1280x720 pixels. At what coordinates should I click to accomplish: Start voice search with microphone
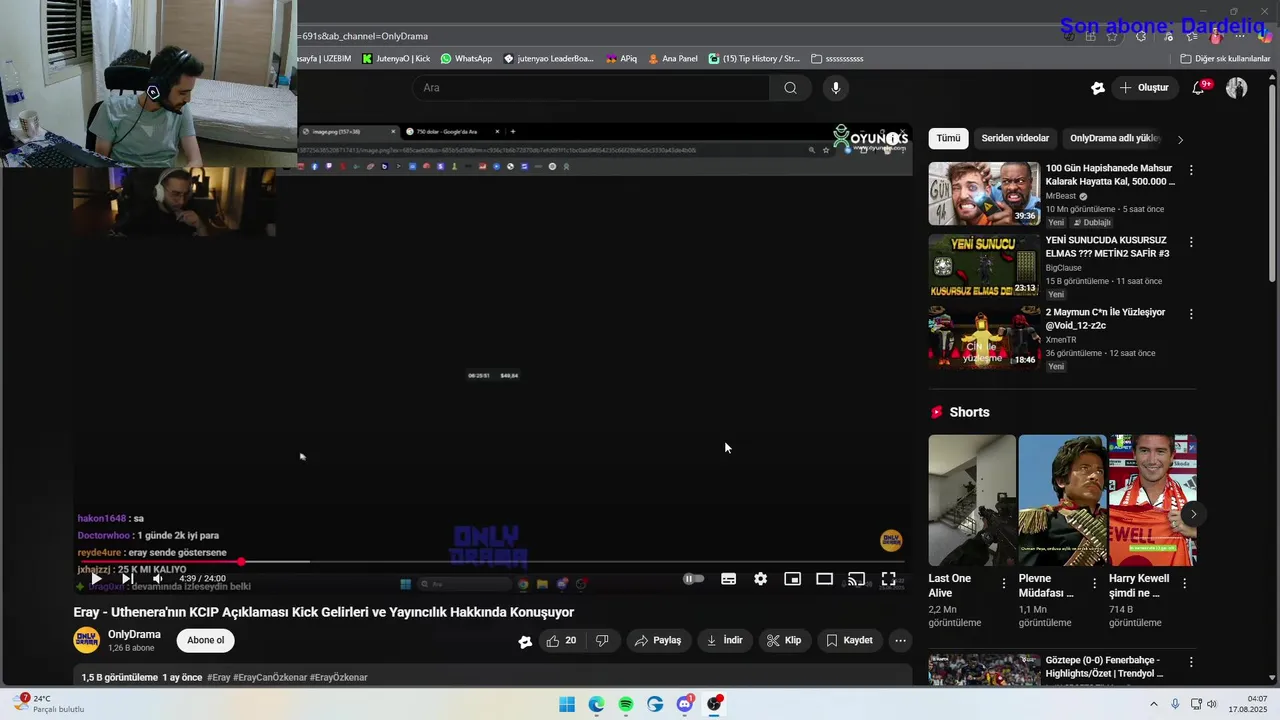[836, 88]
